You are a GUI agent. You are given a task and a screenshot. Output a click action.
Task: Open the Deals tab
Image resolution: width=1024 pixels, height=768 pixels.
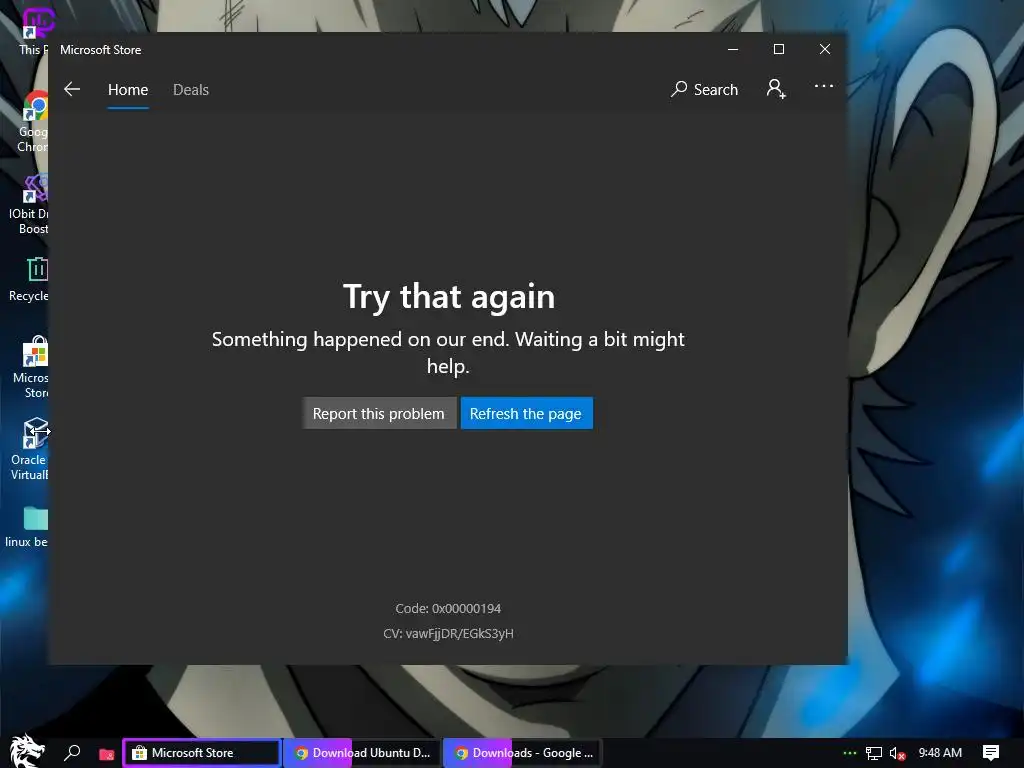coord(191,89)
